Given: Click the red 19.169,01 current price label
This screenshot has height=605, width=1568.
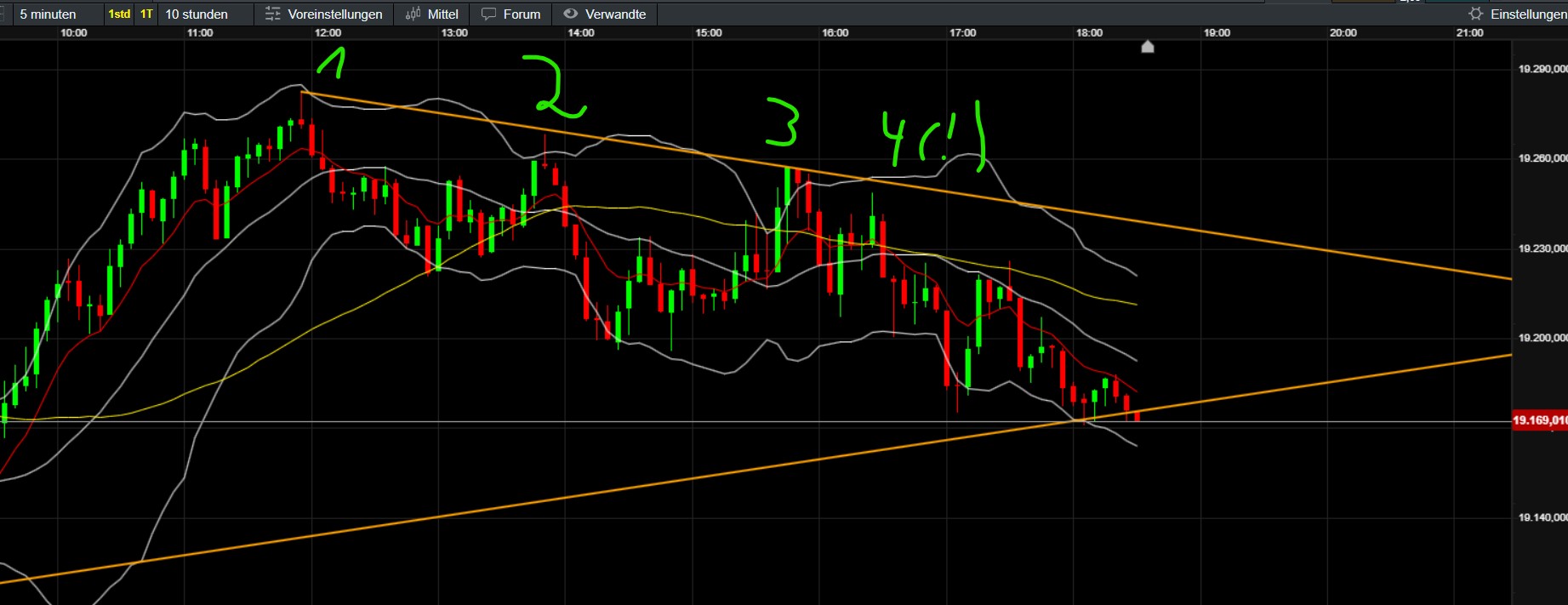Looking at the screenshot, I should click(x=1539, y=420).
